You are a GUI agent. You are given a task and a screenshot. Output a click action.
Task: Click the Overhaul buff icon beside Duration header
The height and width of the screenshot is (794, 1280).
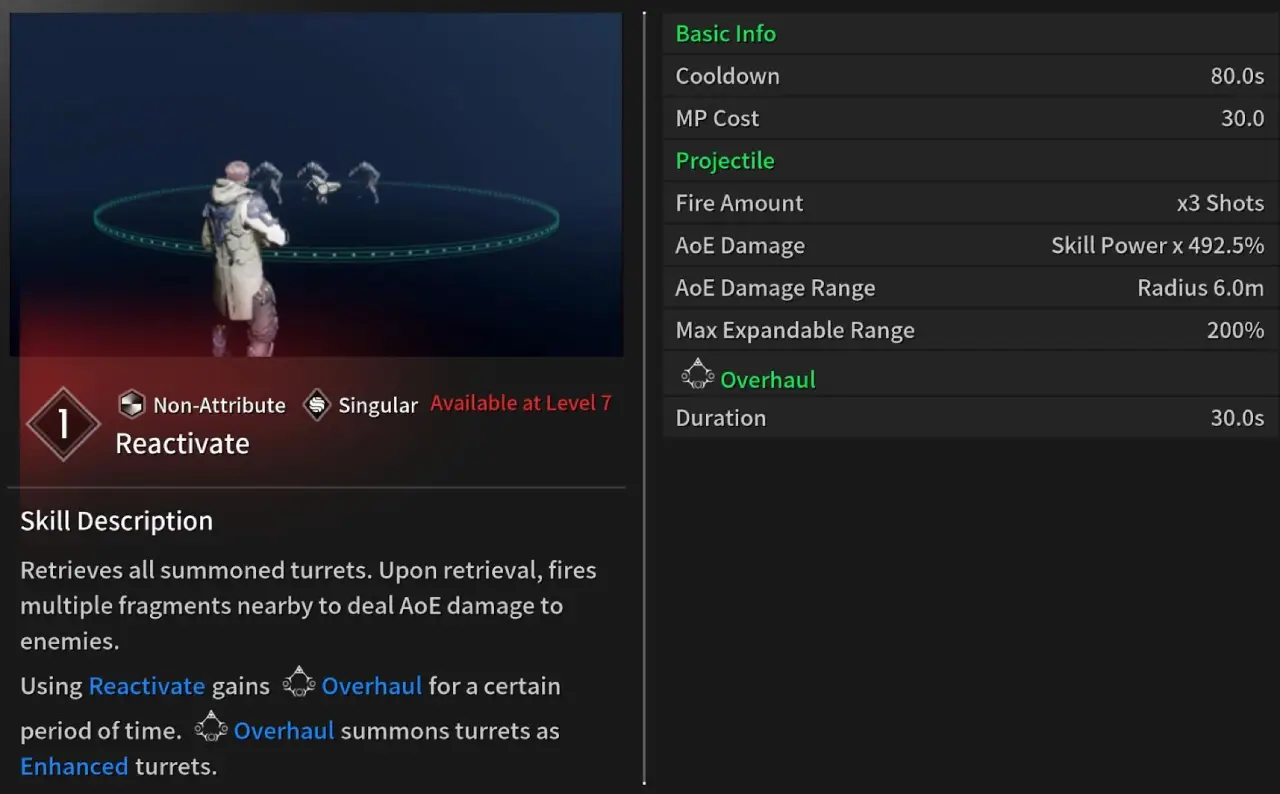(697, 374)
